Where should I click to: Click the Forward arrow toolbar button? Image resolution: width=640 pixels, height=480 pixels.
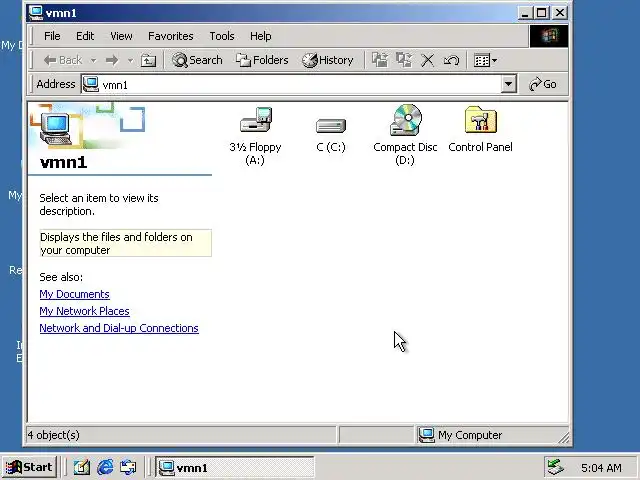point(112,60)
